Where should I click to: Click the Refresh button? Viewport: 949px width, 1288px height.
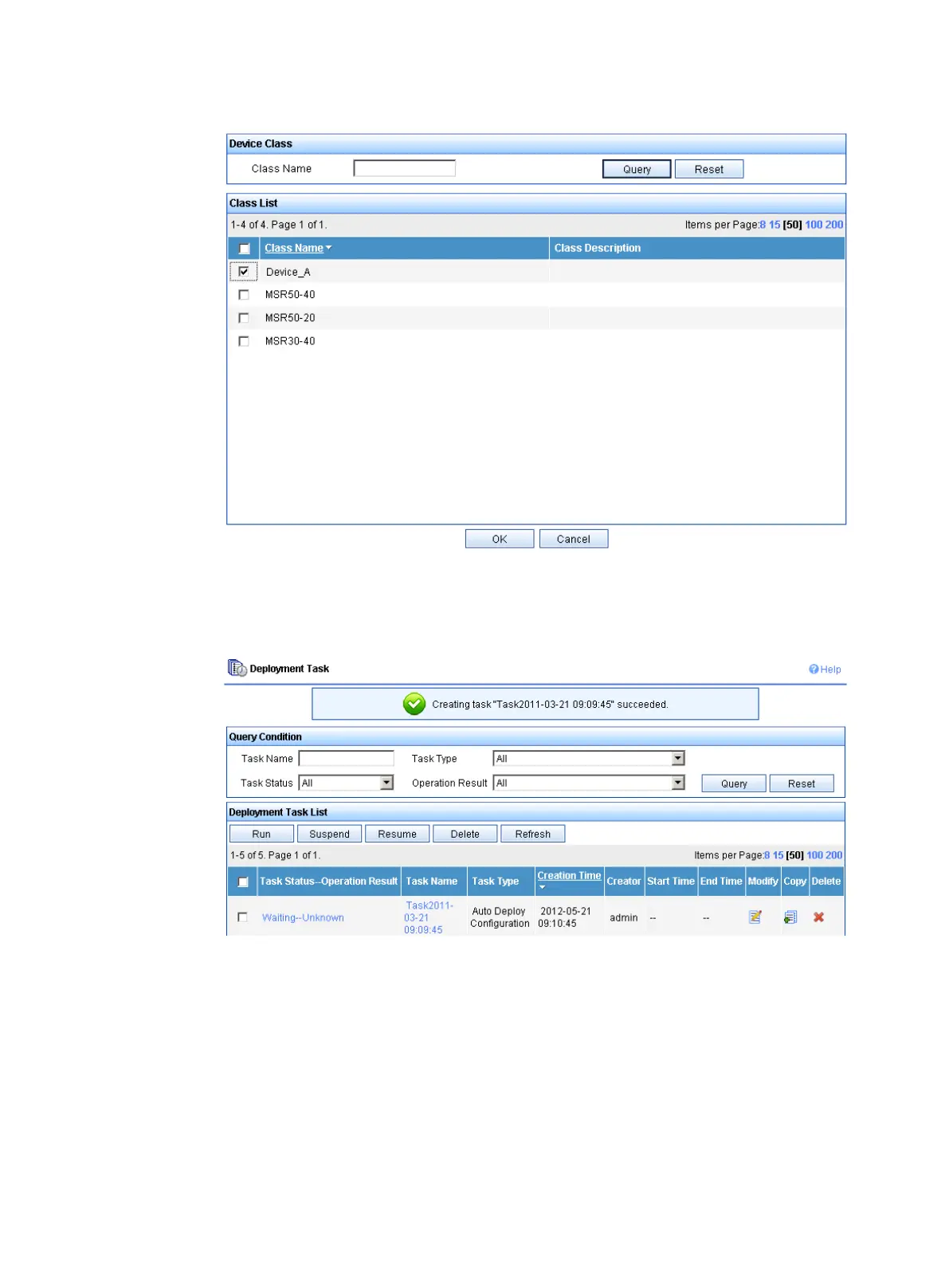533,834
